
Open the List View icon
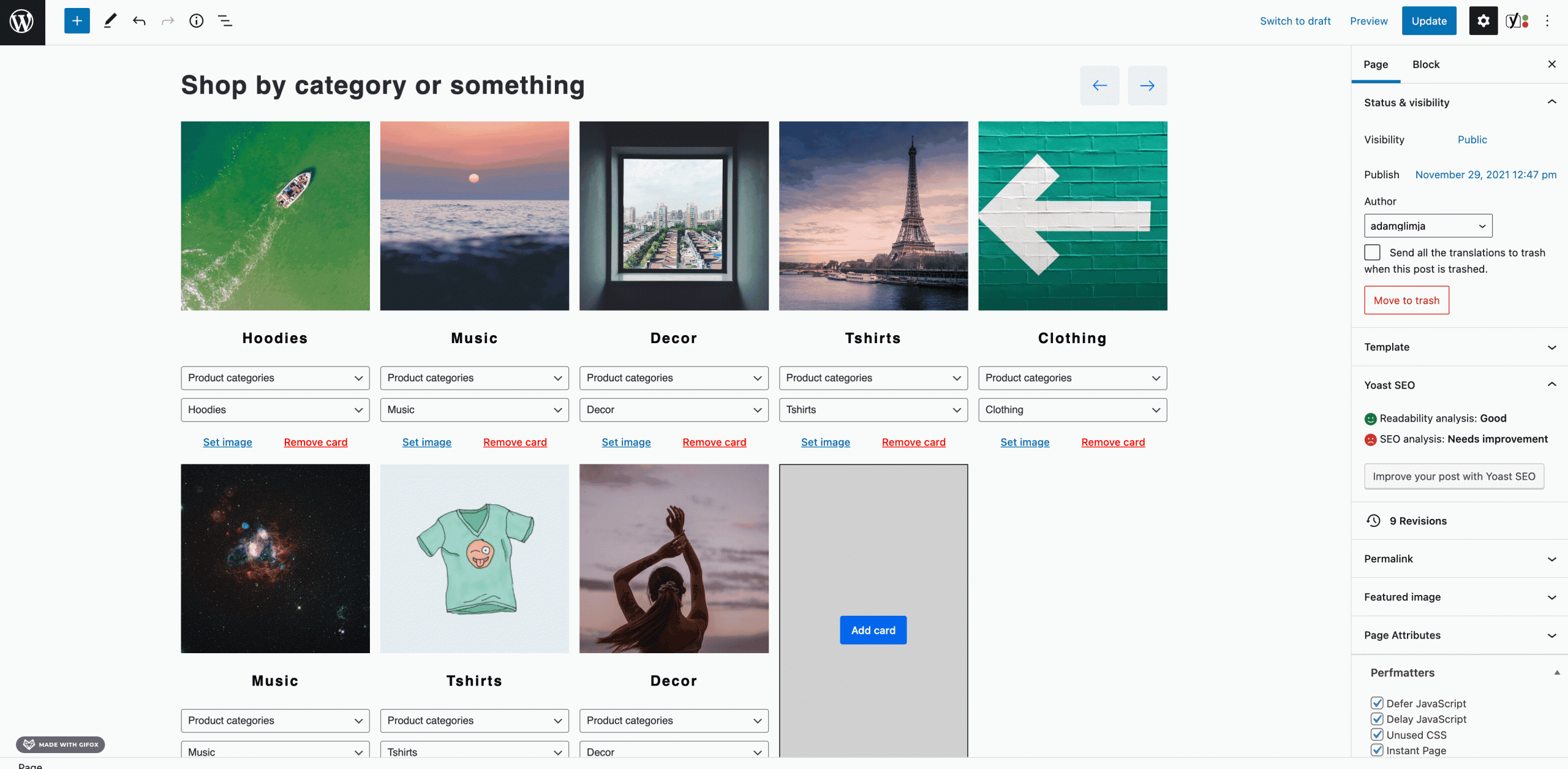pyautogui.click(x=225, y=21)
